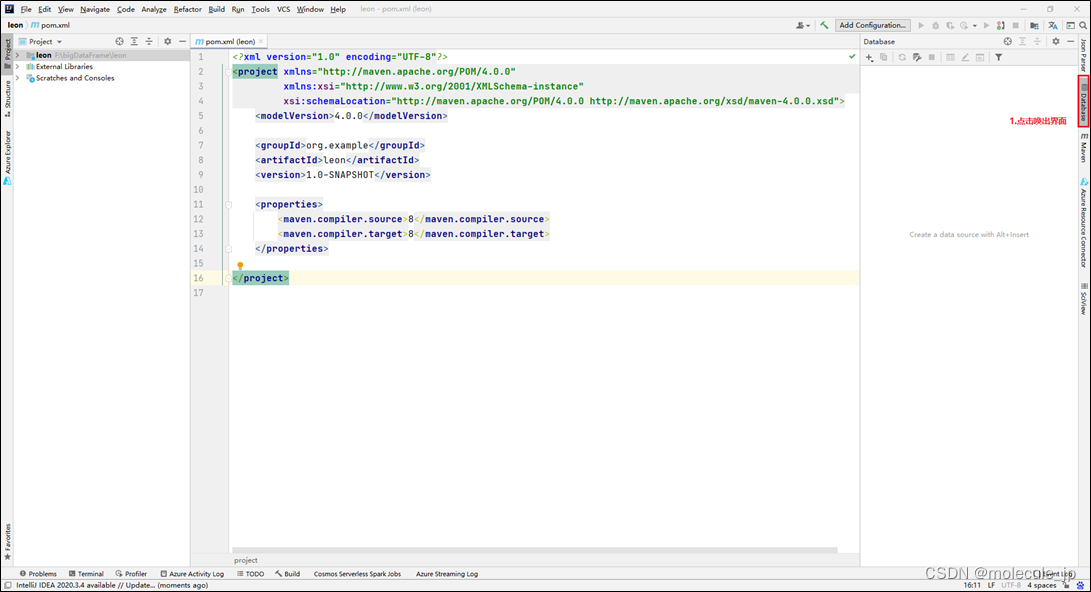Toggle the Json Parser sidebar tab
The width and height of the screenshot is (1091, 592).
[1083, 55]
